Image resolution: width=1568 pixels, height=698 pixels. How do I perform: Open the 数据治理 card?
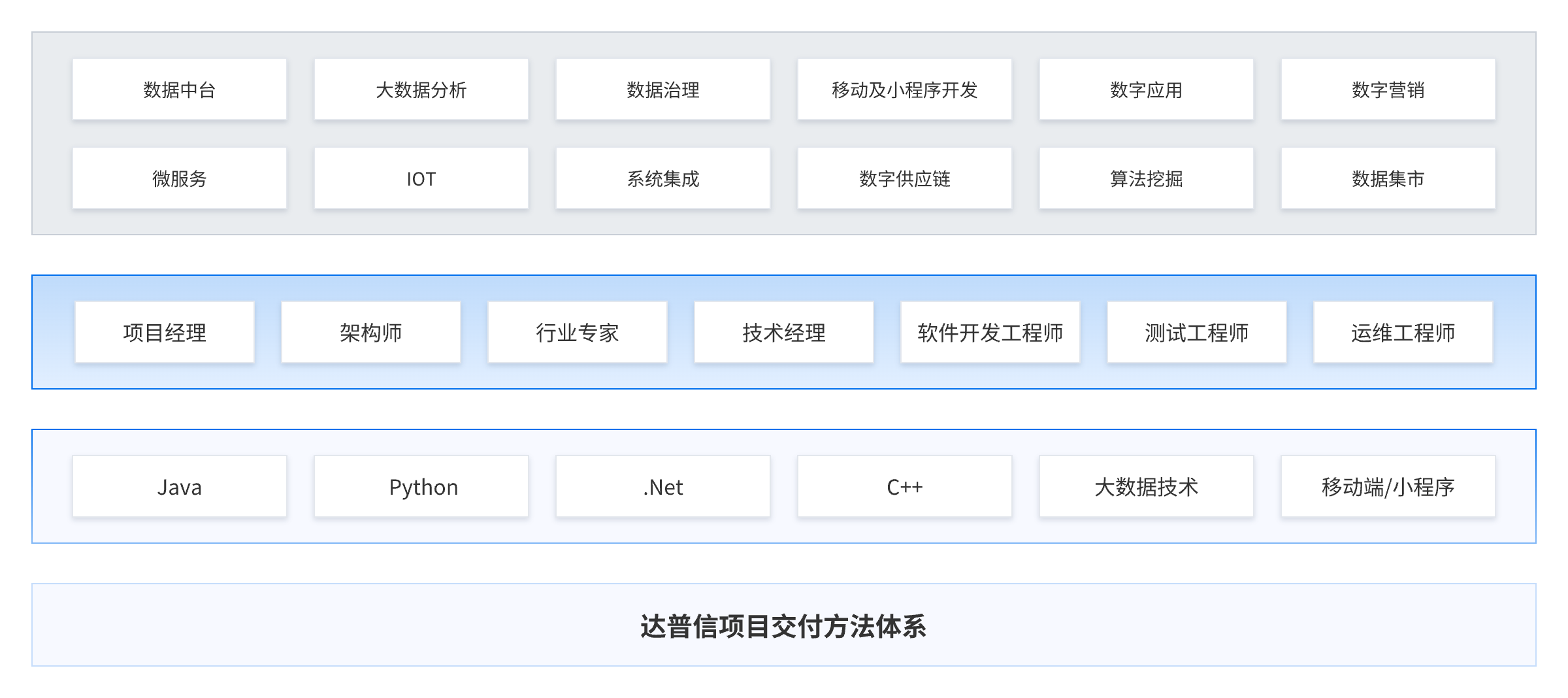click(x=663, y=90)
